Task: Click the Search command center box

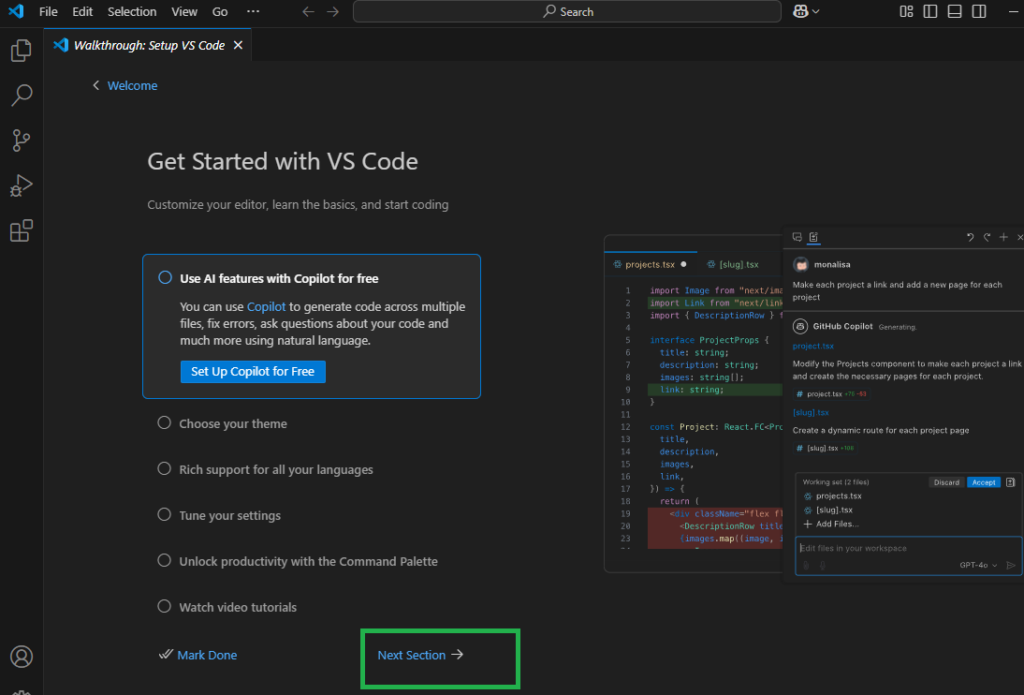Action: (x=567, y=12)
